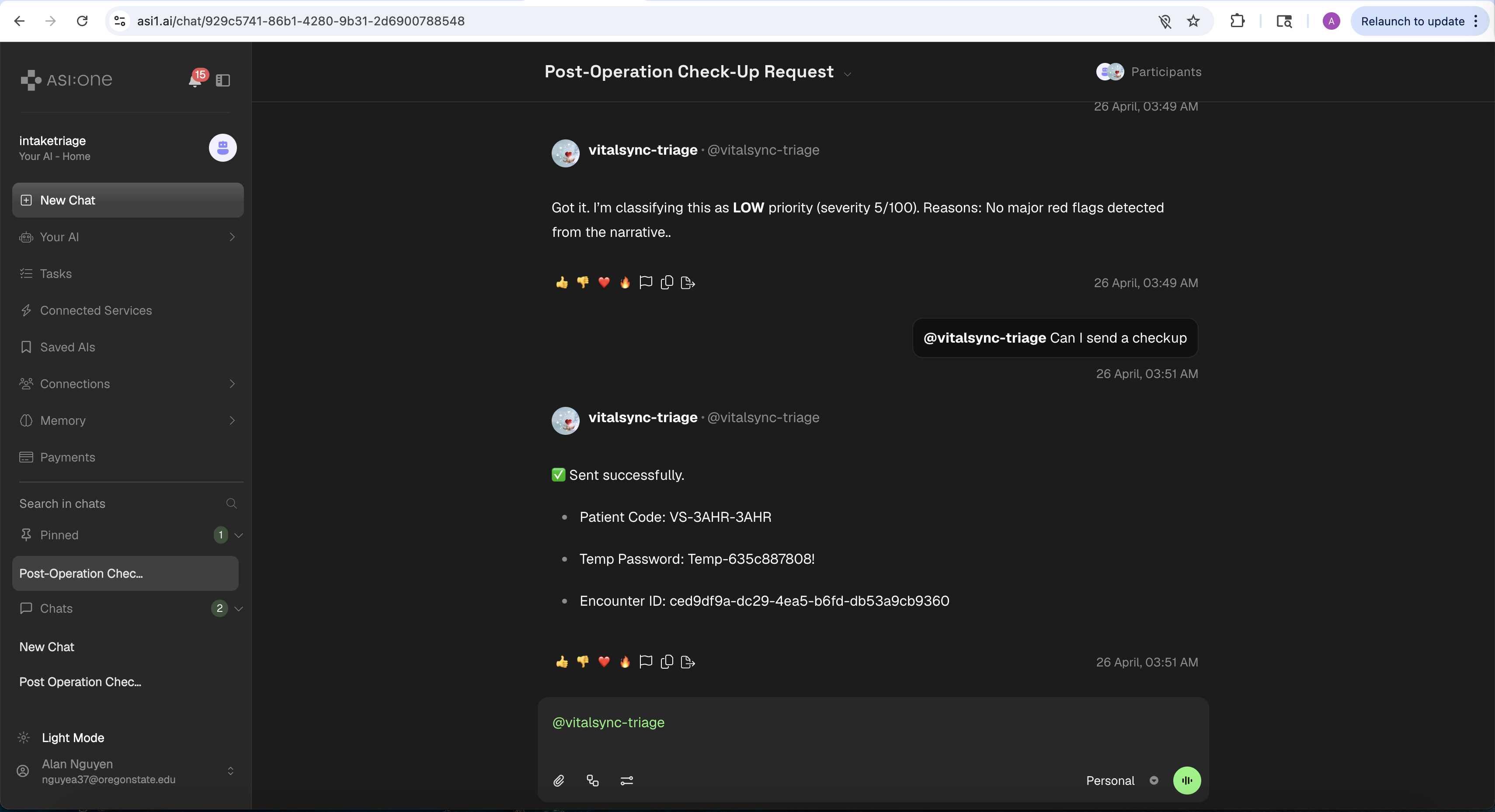
Task: Copy the Sent successfully message
Action: [667, 662]
